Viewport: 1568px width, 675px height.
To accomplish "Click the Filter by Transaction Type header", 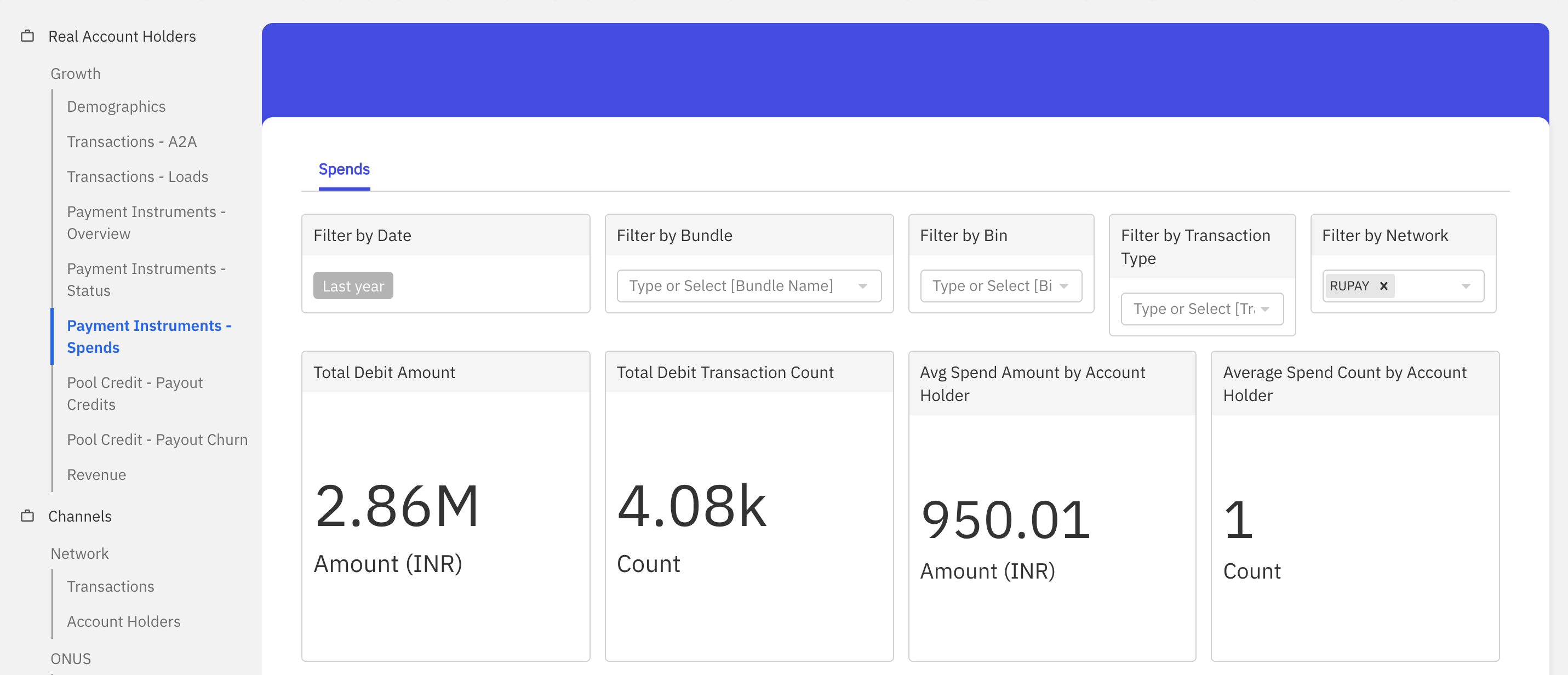I will pos(1195,247).
